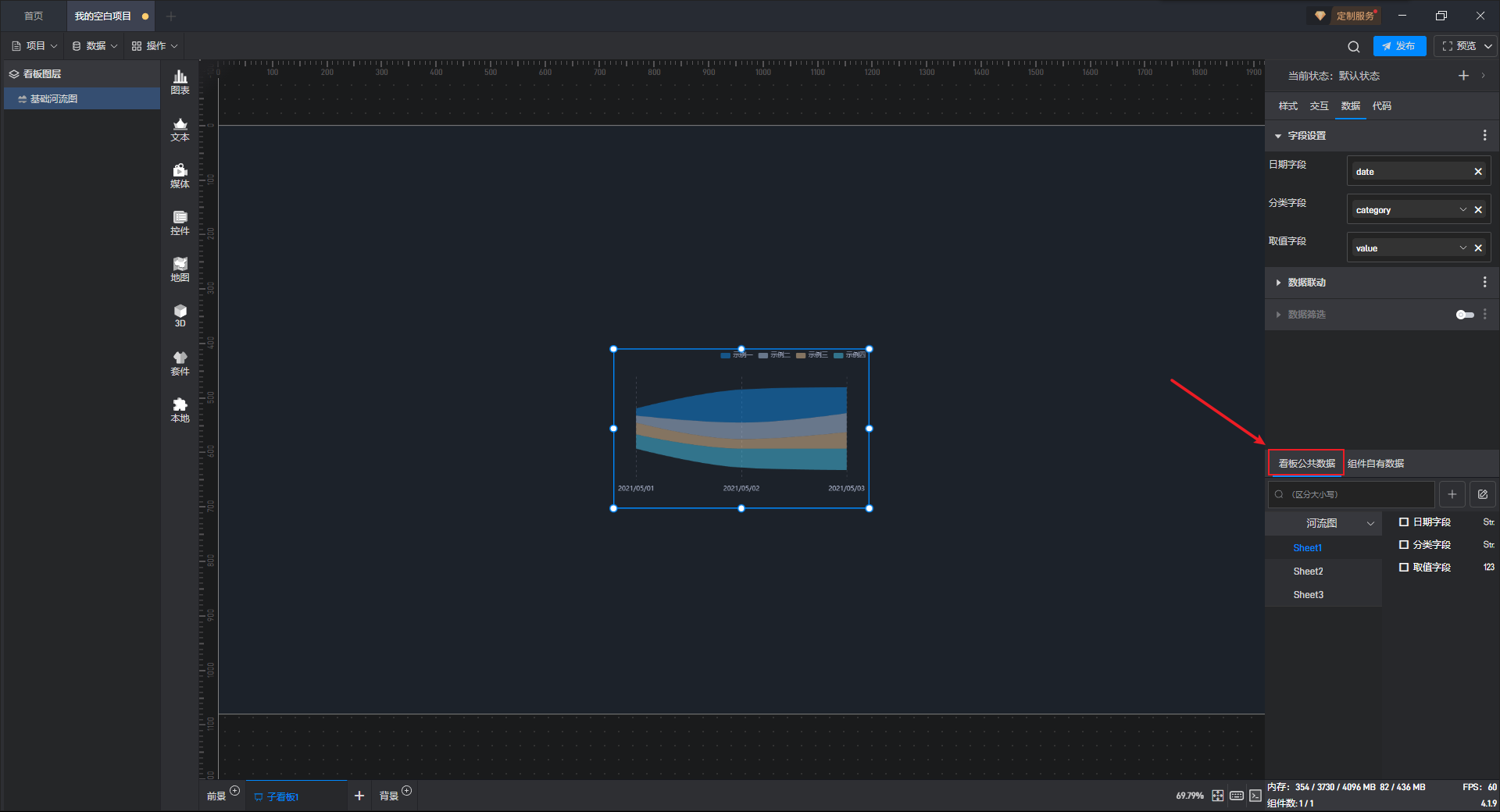
Task: Click the 看板图层 layers header
Action: 42,74
